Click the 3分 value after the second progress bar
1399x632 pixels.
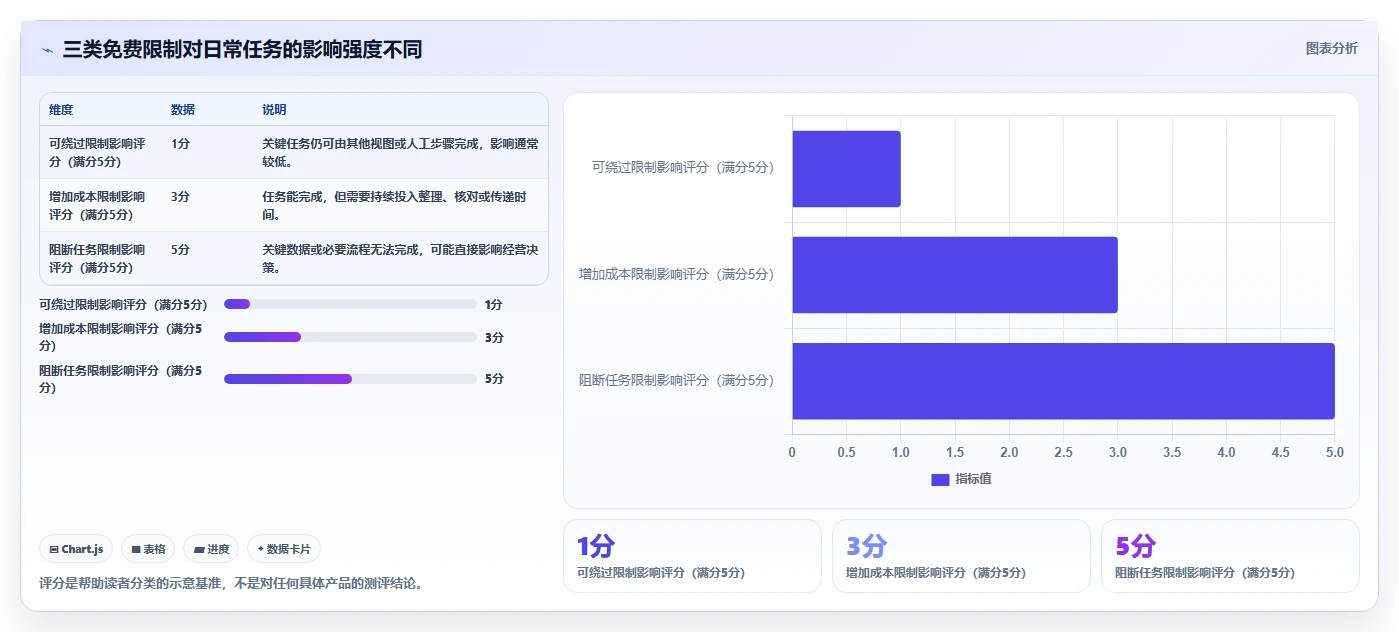point(493,338)
